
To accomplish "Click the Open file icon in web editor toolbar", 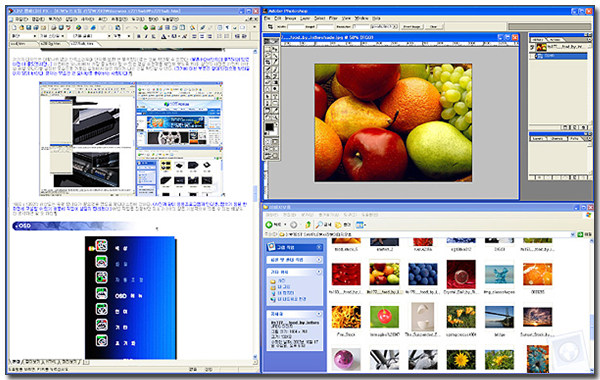I will pos(22,28).
